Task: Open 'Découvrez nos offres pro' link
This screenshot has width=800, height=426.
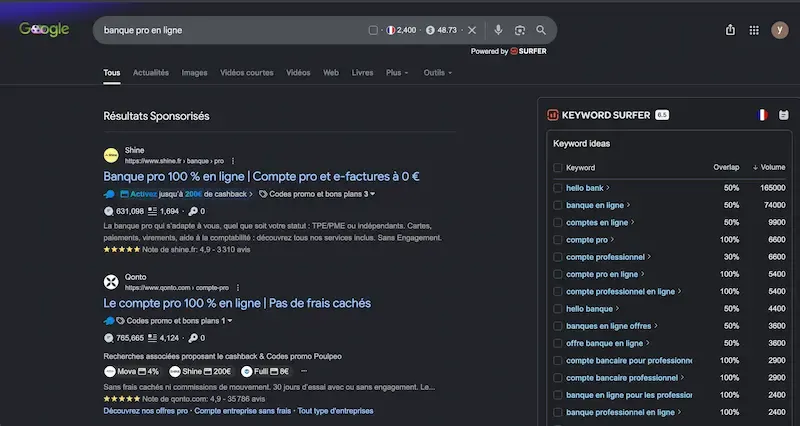Action: pyautogui.click(x=145, y=411)
